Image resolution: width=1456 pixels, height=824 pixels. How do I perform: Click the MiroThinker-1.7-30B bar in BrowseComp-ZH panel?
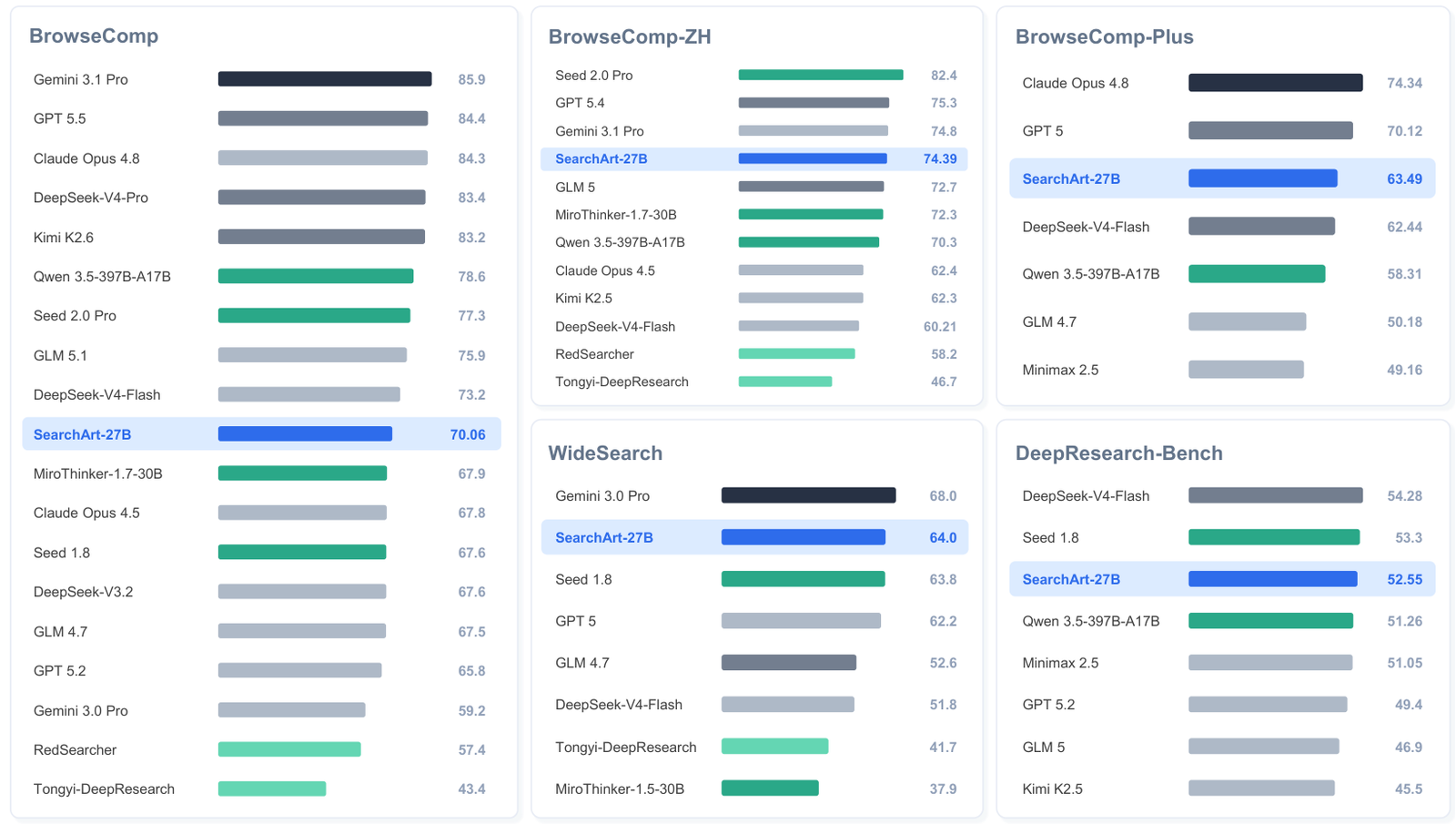811,215
